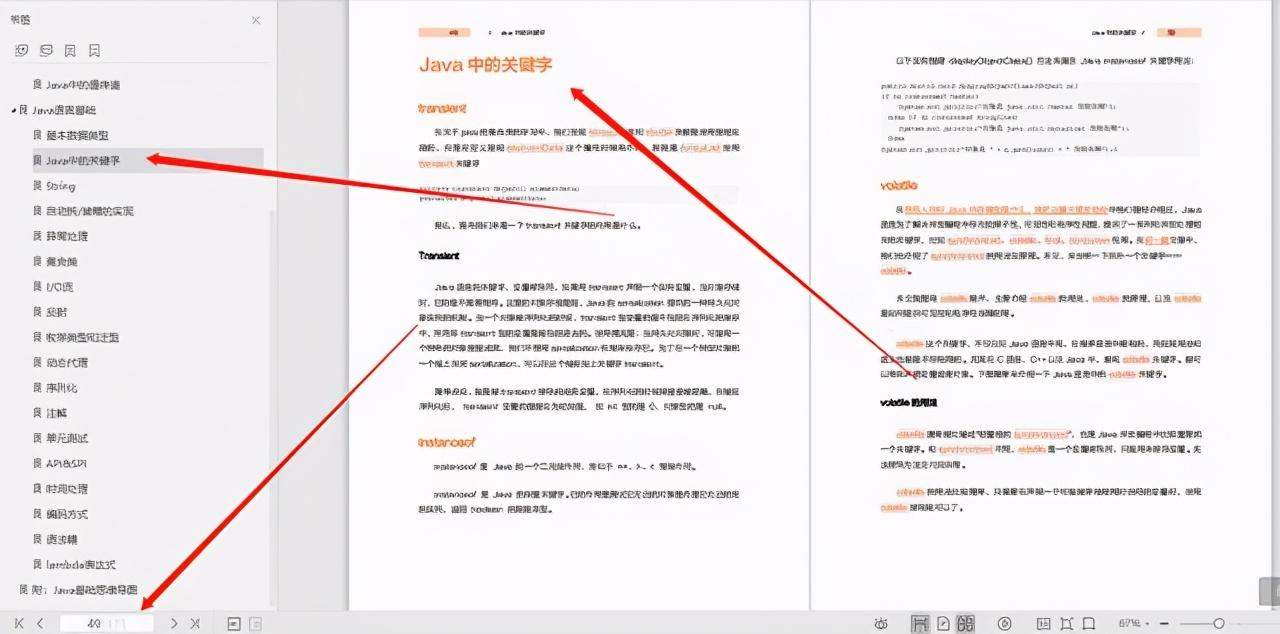1280x634 pixels.
Task: Click the instanceof subheading on the left page
Action: coord(446,441)
